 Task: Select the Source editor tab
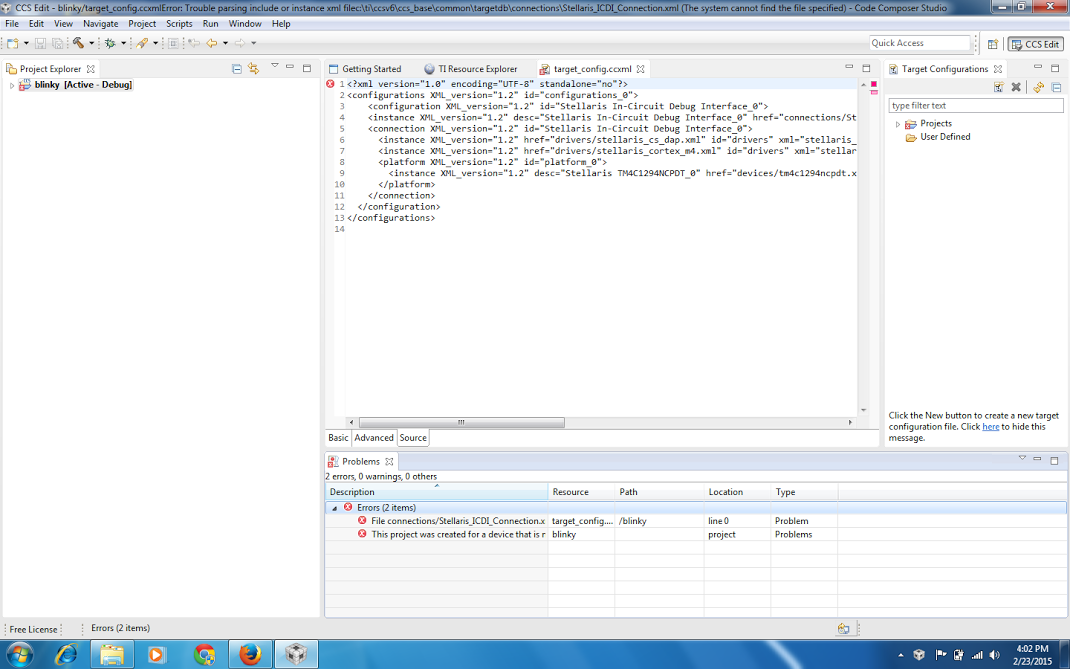click(413, 438)
